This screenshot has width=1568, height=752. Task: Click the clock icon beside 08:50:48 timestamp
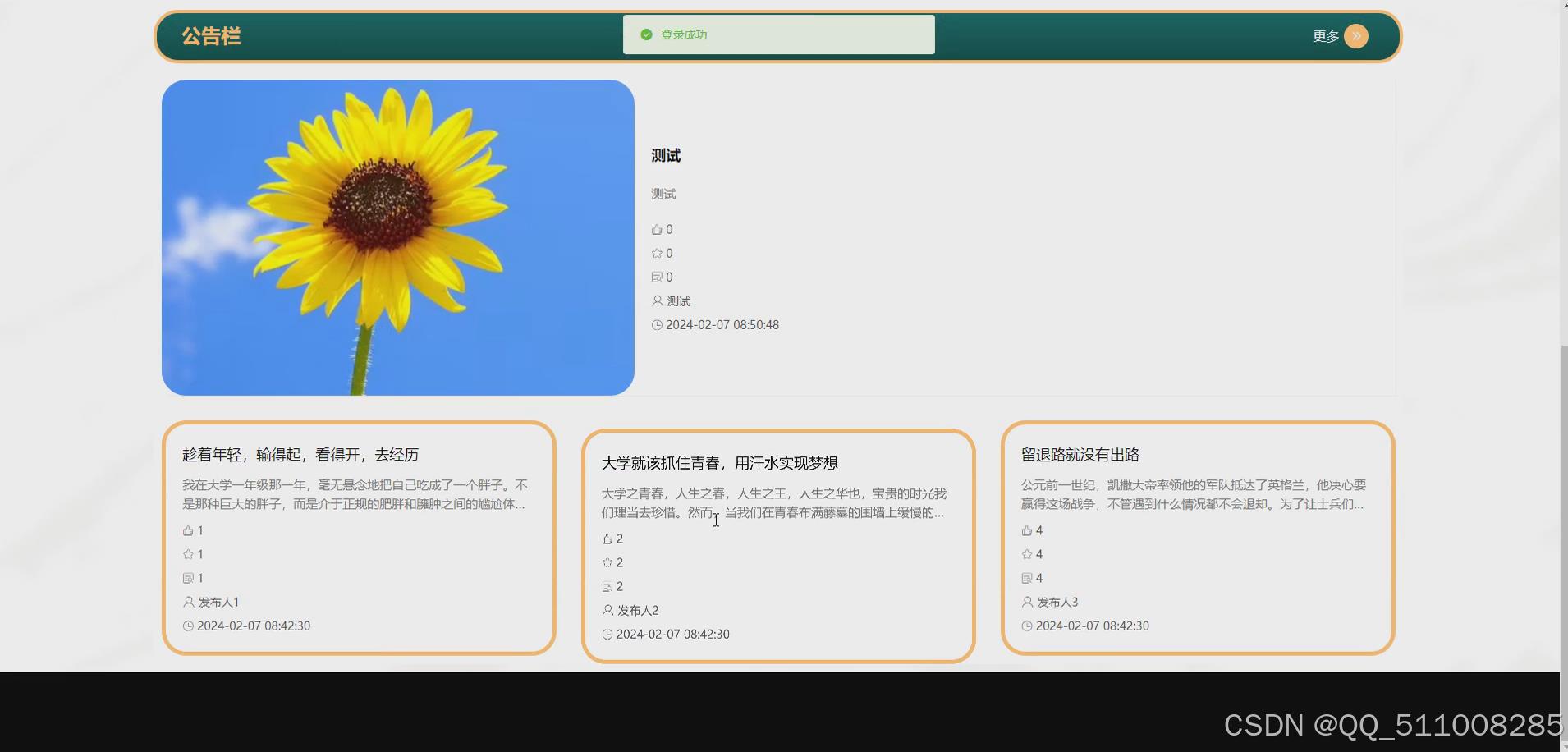[x=657, y=325]
